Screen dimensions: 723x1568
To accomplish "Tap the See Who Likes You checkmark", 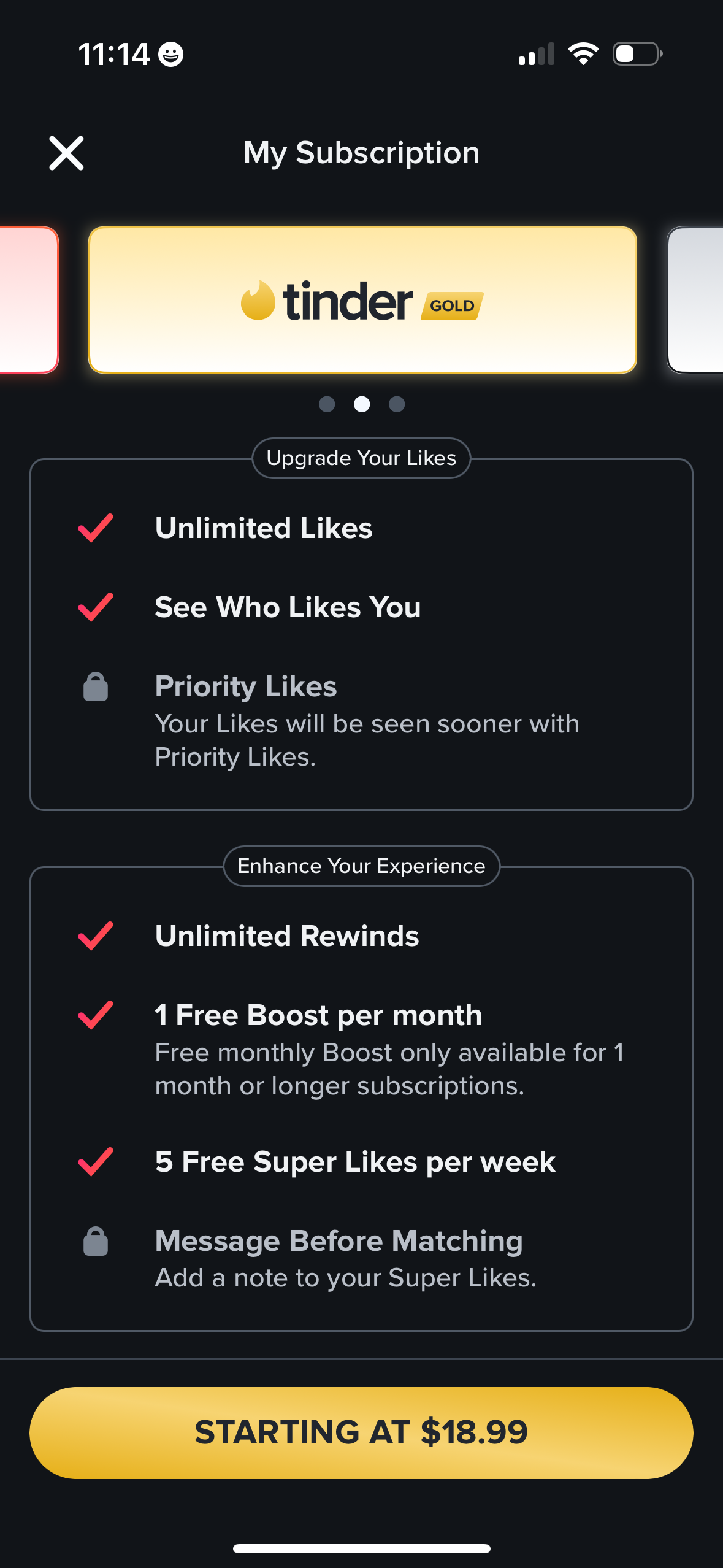I will coord(96,607).
